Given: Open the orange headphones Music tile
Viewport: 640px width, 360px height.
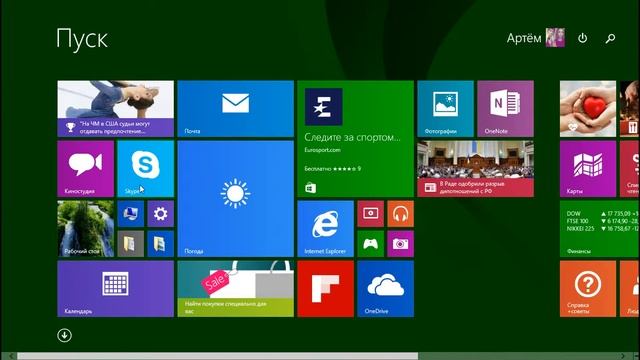Looking at the screenshot, I should point(400,213).
